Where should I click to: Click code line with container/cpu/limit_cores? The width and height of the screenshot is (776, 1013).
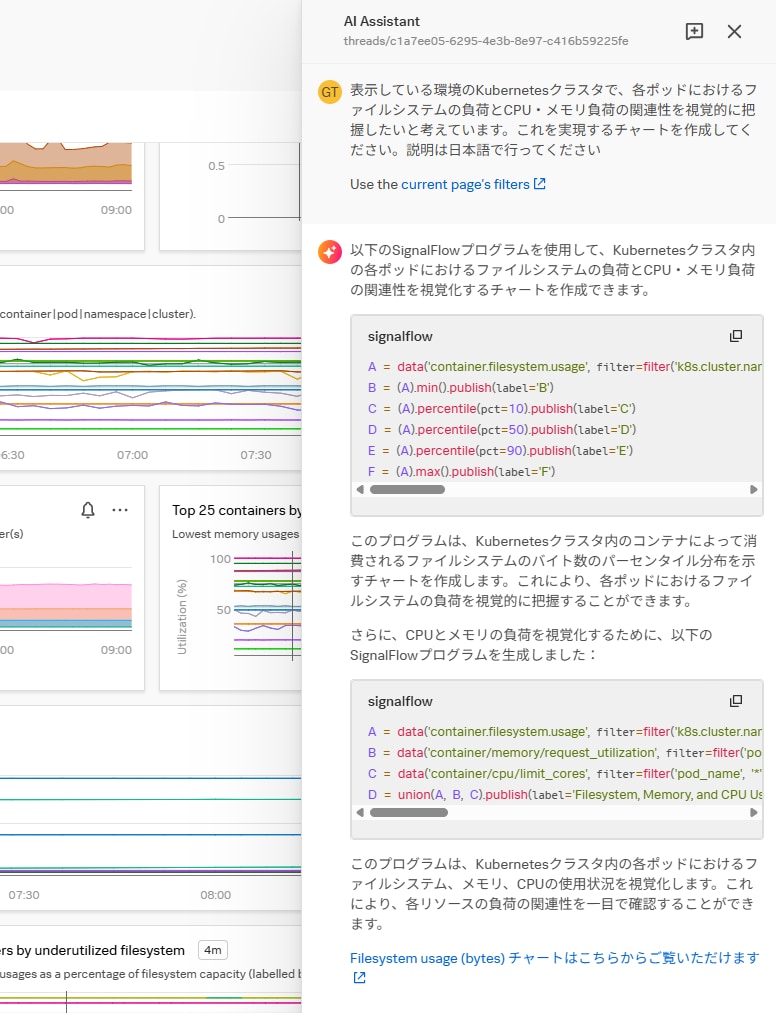click(564, 773)
